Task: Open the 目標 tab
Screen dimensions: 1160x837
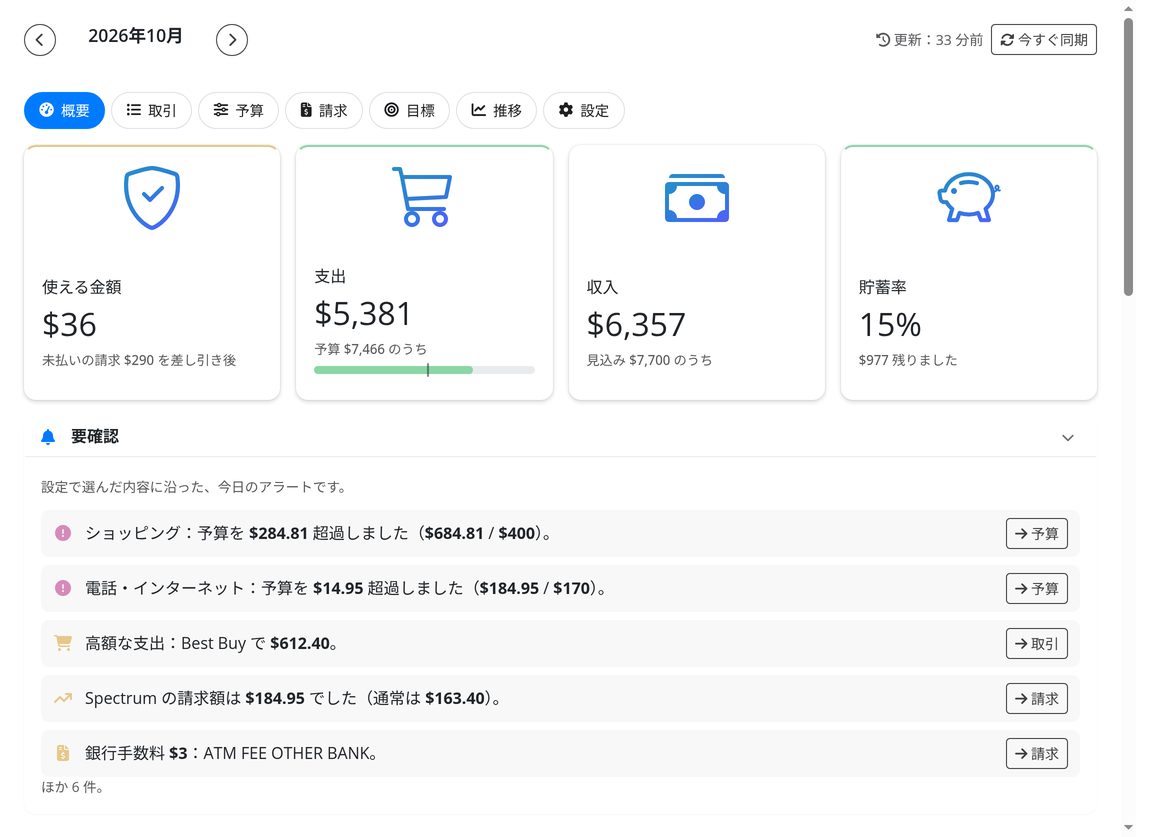Action: pyautogui.click(x=410, y=110)
